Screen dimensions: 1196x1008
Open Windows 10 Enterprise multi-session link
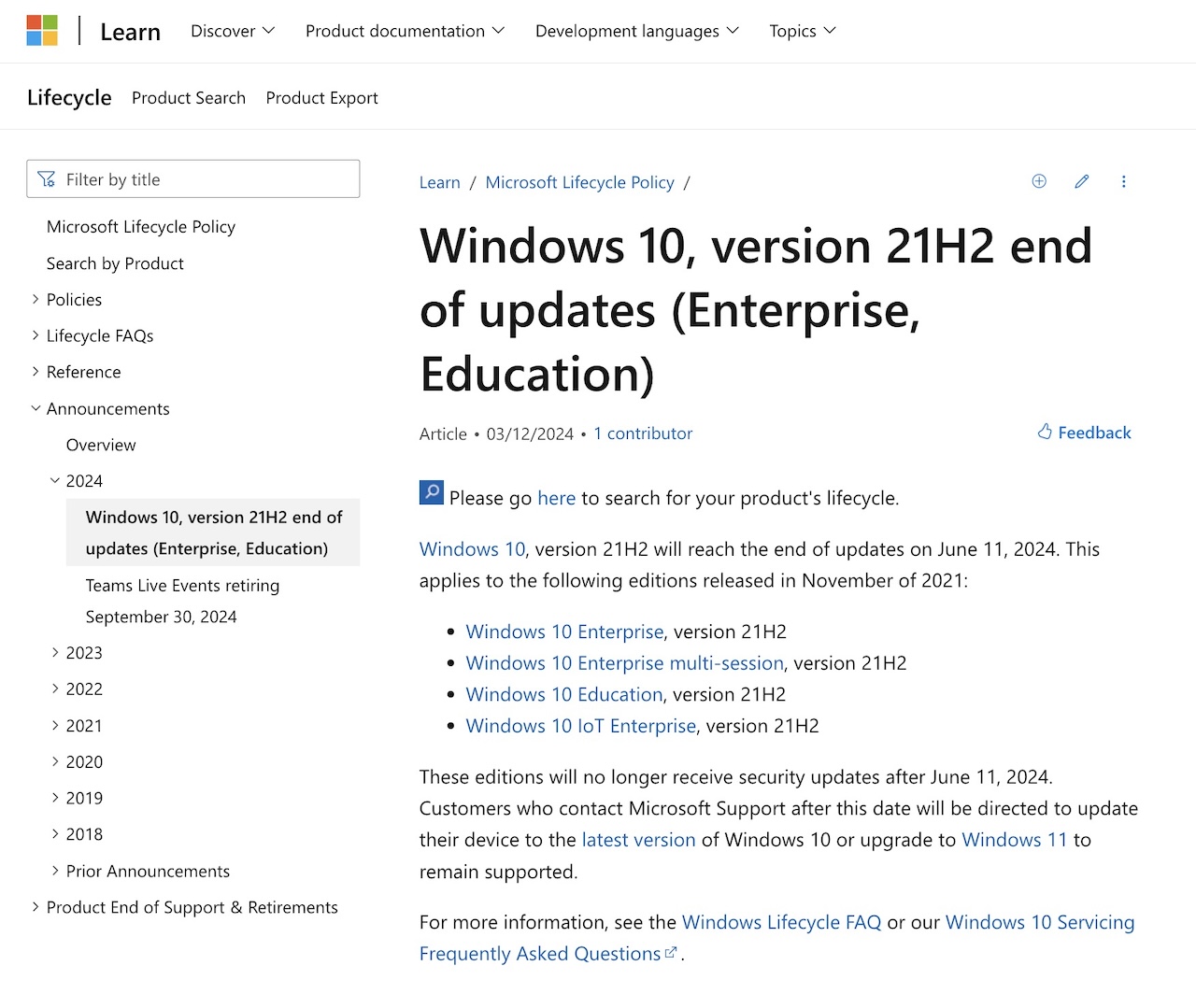coord(625,663)
